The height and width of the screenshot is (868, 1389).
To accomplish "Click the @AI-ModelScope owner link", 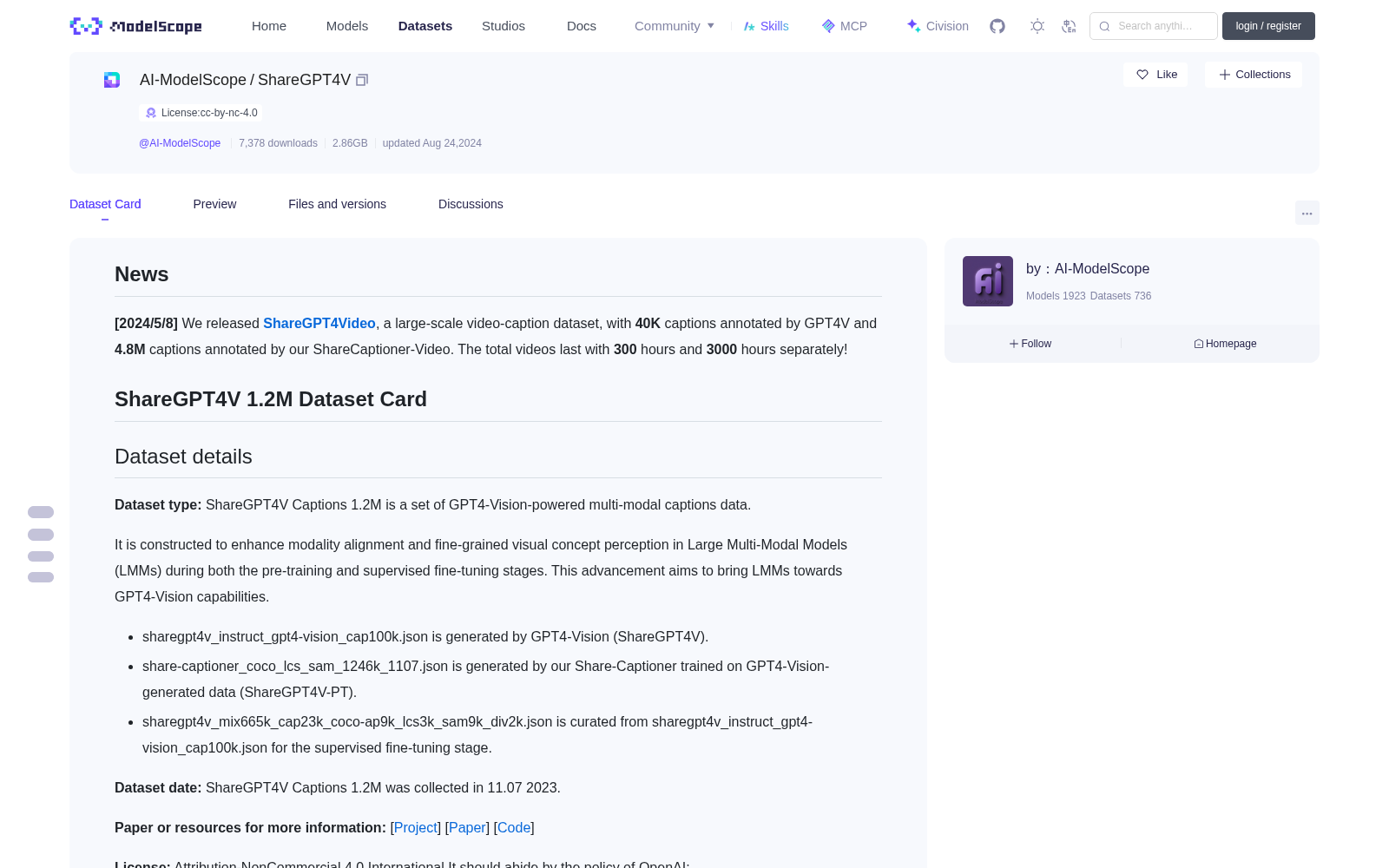I will click(180, 143).
